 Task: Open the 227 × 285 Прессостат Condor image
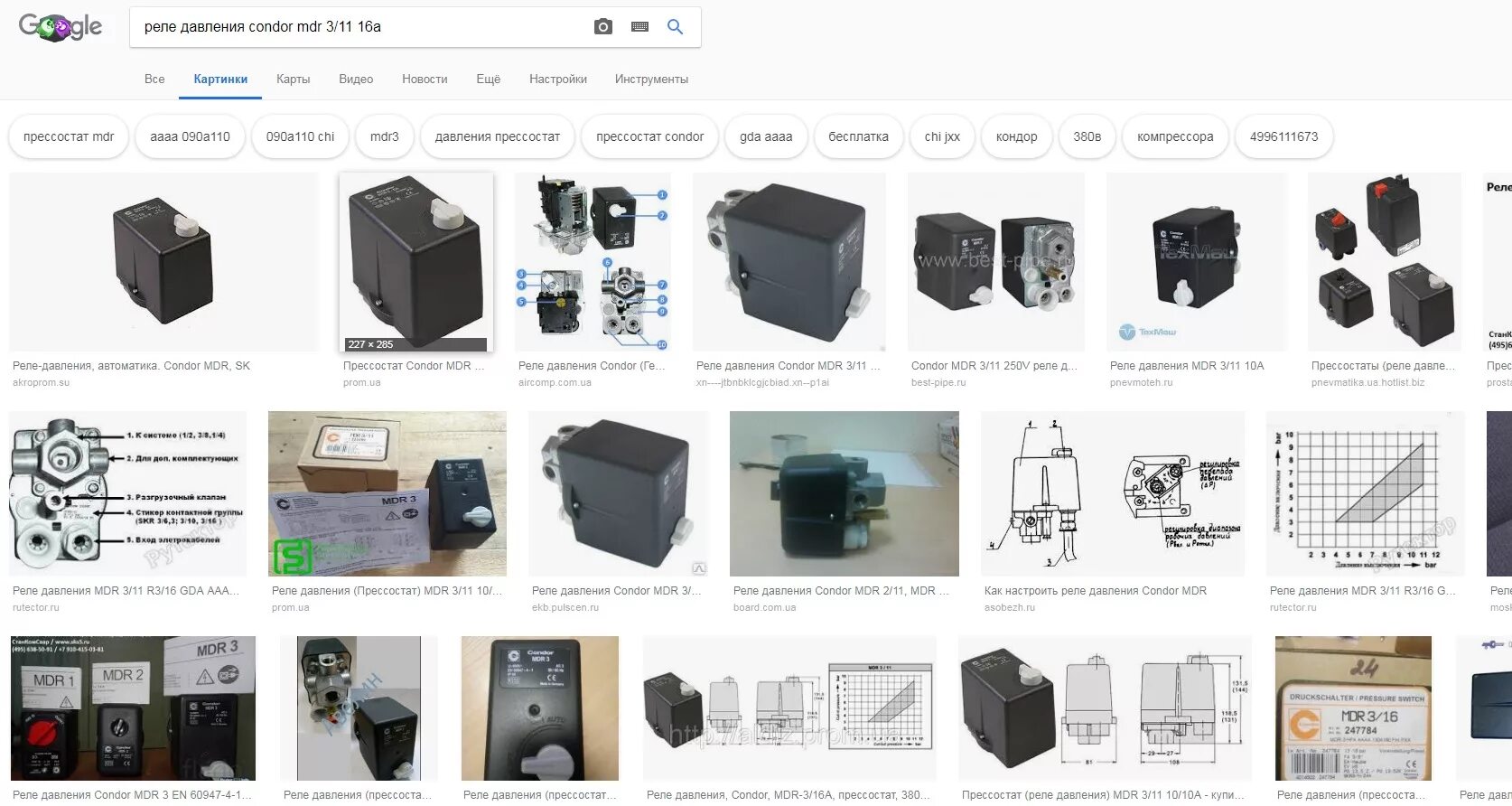click(x=416, y=262)
